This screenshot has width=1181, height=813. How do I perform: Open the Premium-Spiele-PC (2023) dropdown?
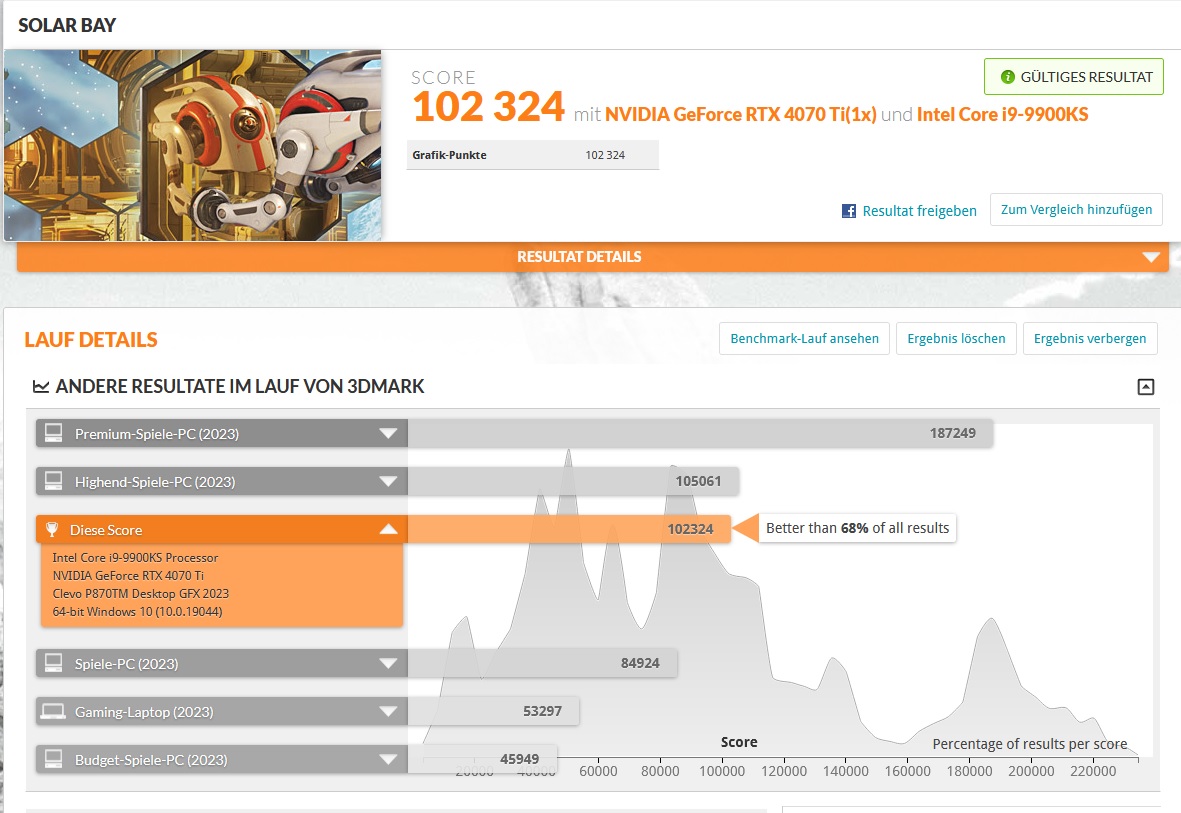coord(389,433)
